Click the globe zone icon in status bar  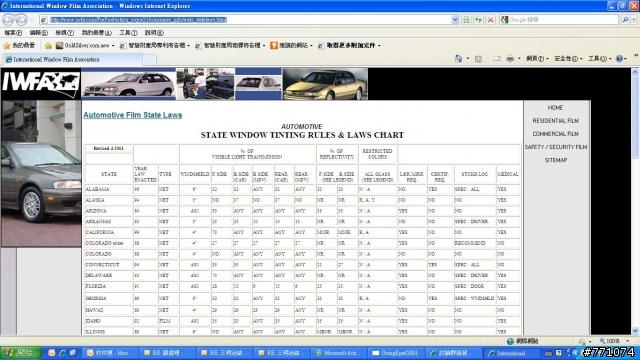510,341
